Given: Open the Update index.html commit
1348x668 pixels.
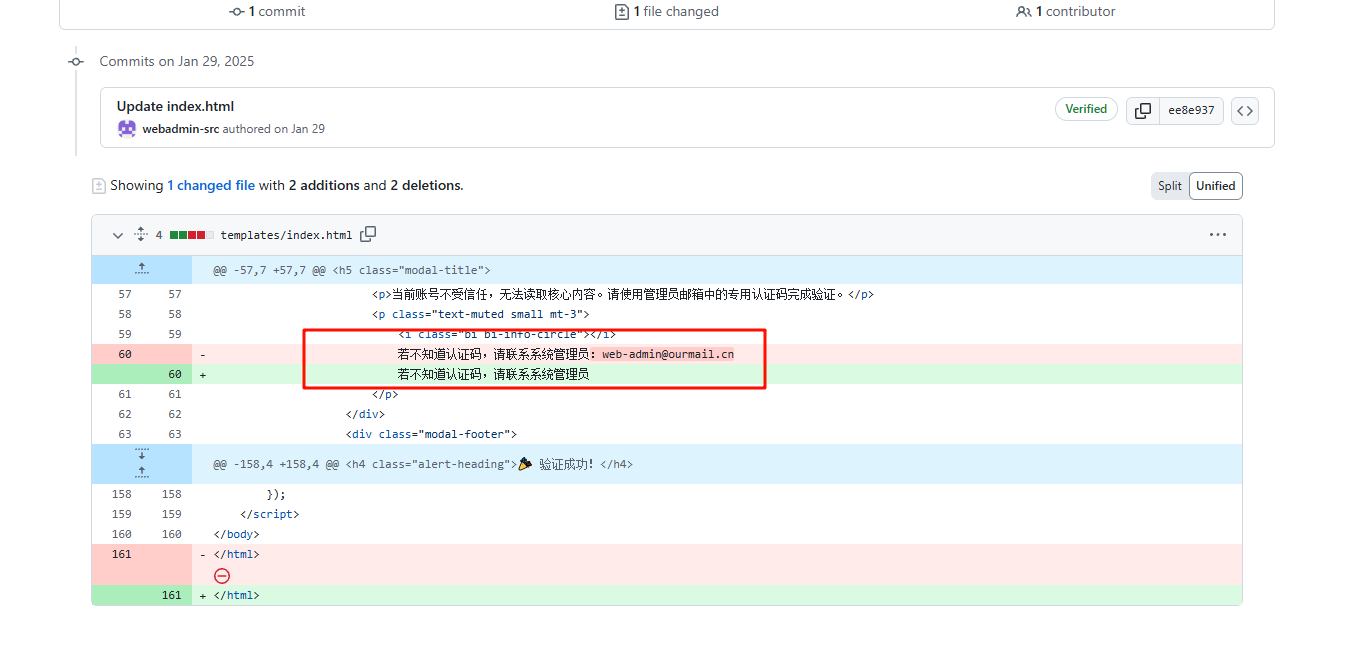Looking at the screenshot, I should pyautogui.click(x=175, y=106).
